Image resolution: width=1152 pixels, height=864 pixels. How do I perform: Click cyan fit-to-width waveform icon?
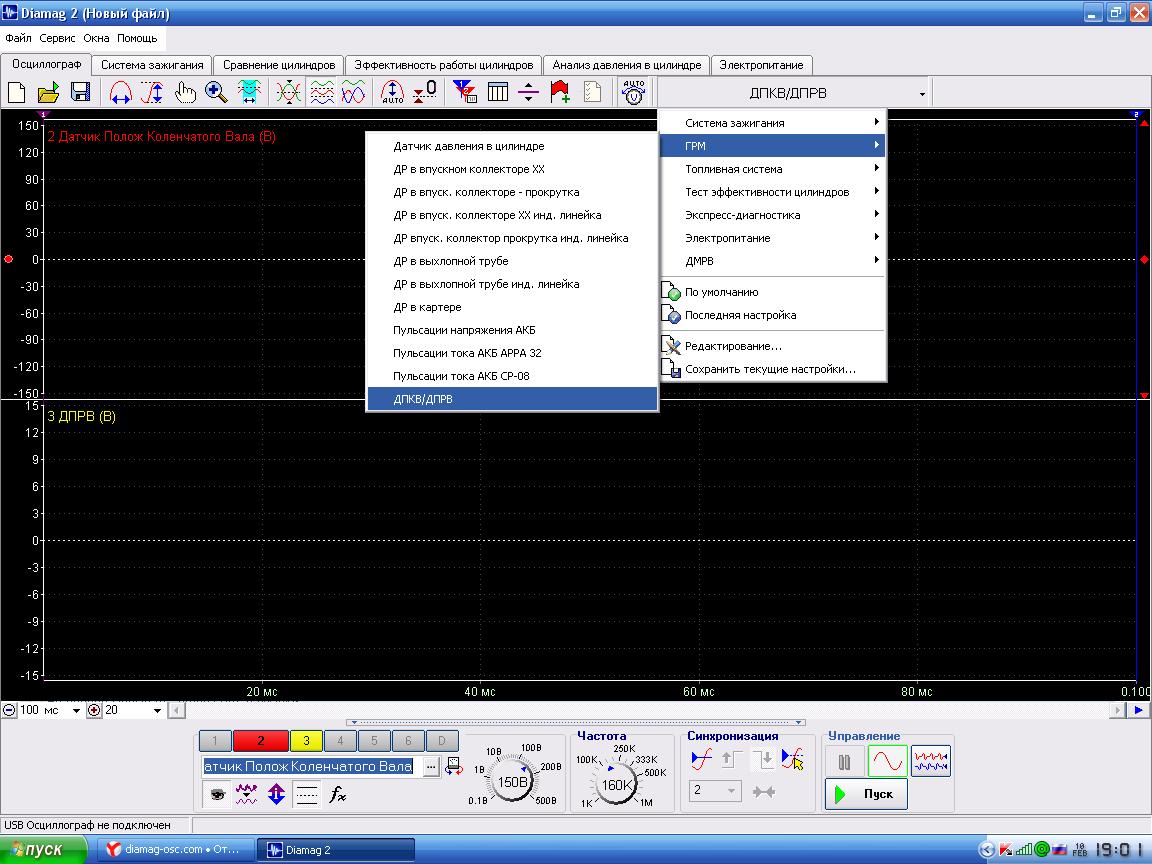pos(249,93)
